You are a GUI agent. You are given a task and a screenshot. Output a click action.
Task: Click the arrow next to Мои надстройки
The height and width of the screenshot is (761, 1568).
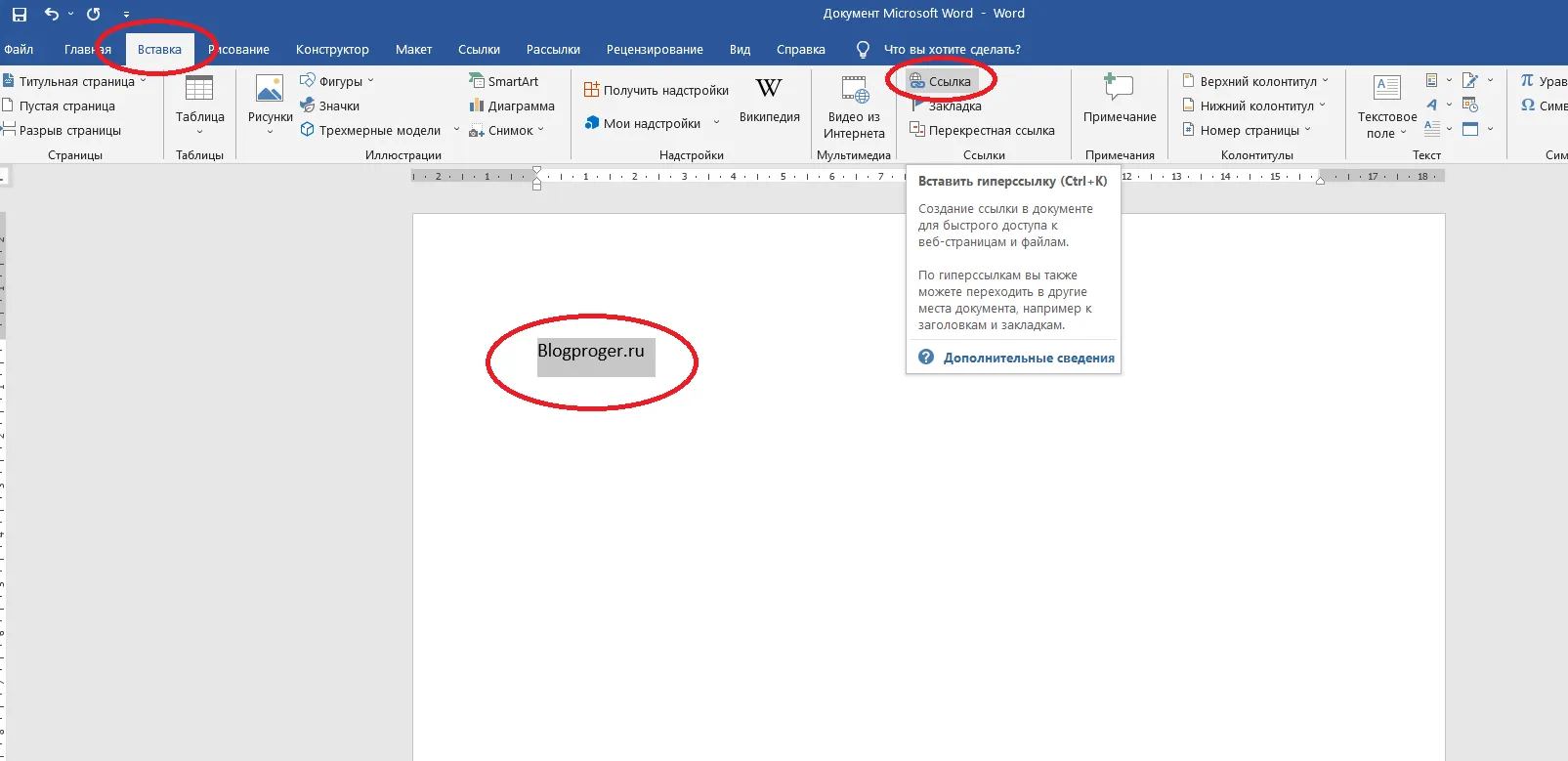[716, 123]
